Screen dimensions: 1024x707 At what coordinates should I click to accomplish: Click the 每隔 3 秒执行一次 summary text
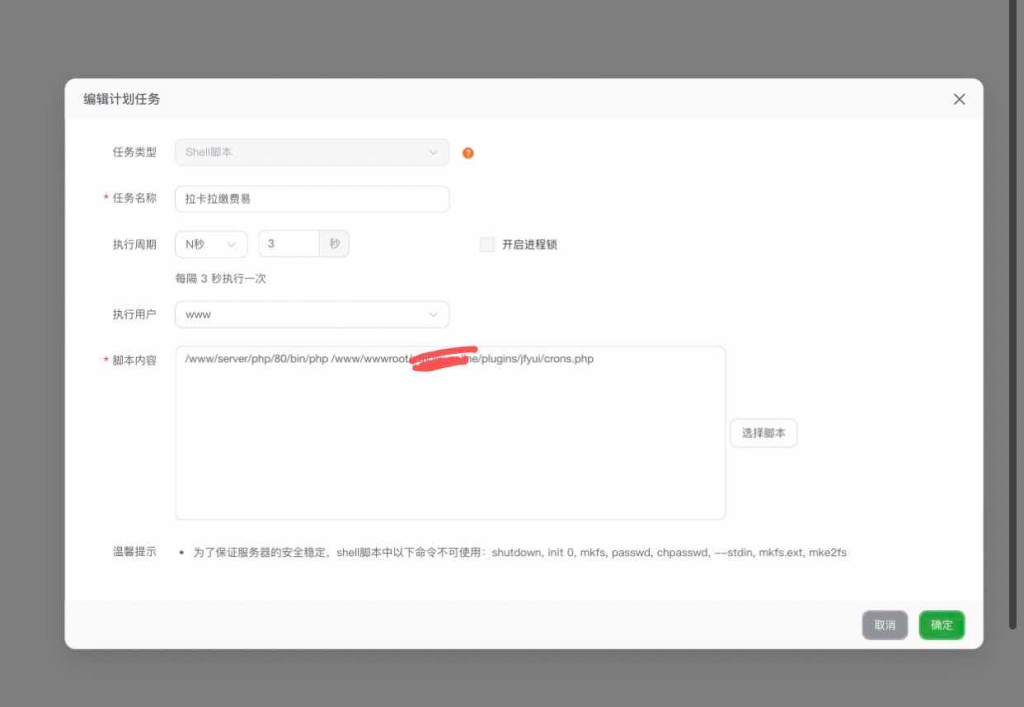[x=222, y=277]
